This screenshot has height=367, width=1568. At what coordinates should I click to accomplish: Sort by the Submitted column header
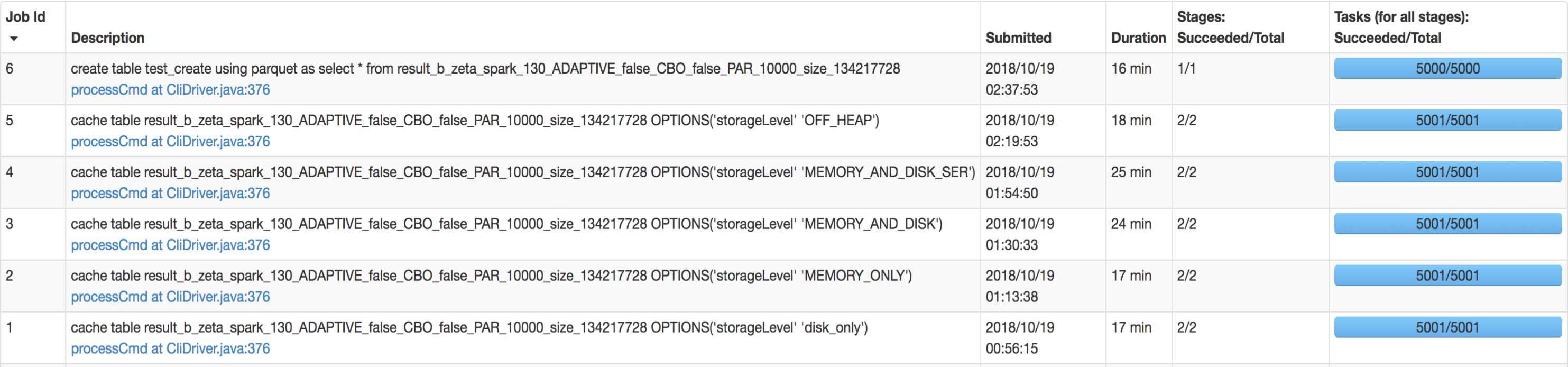tap(1018, 38)
